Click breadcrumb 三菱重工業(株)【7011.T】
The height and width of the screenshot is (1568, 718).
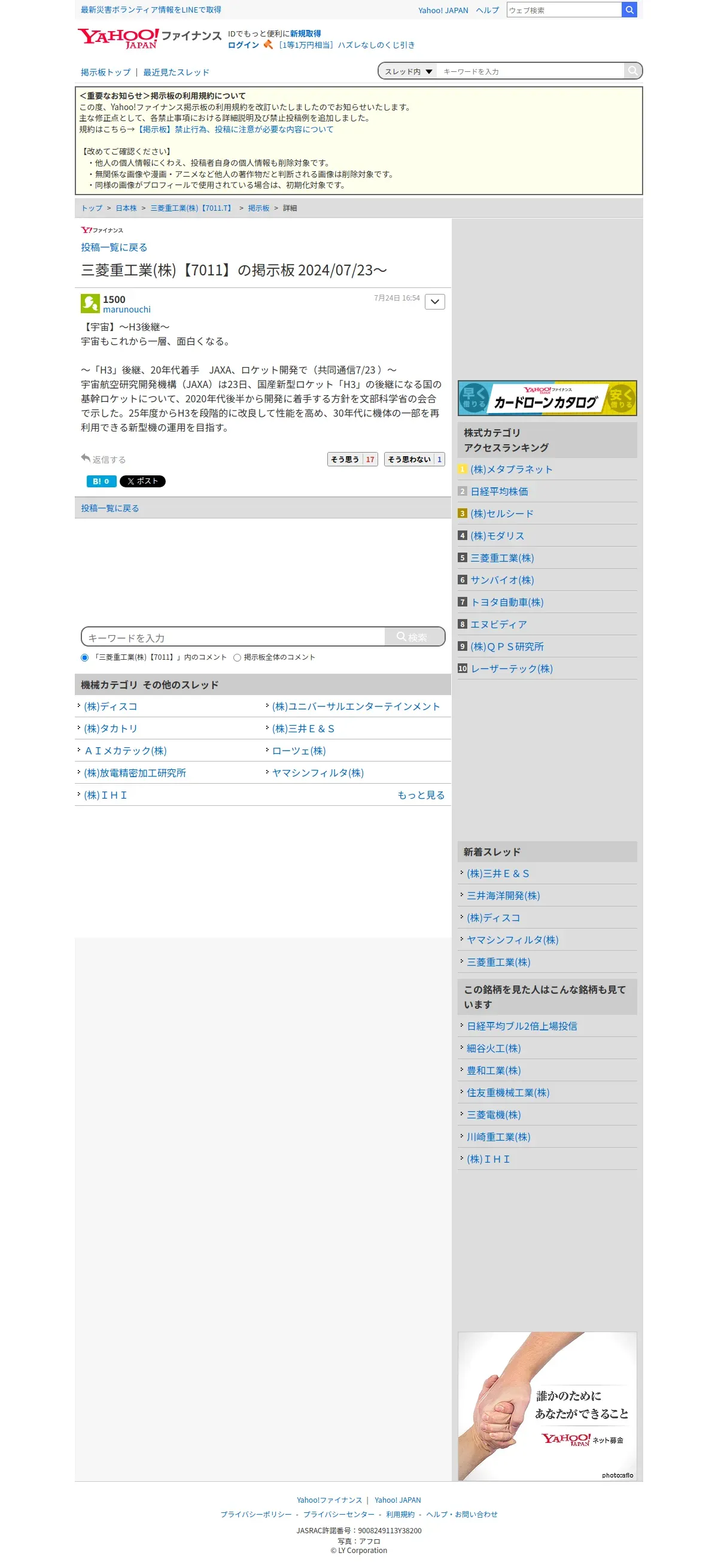coord(192,208)
